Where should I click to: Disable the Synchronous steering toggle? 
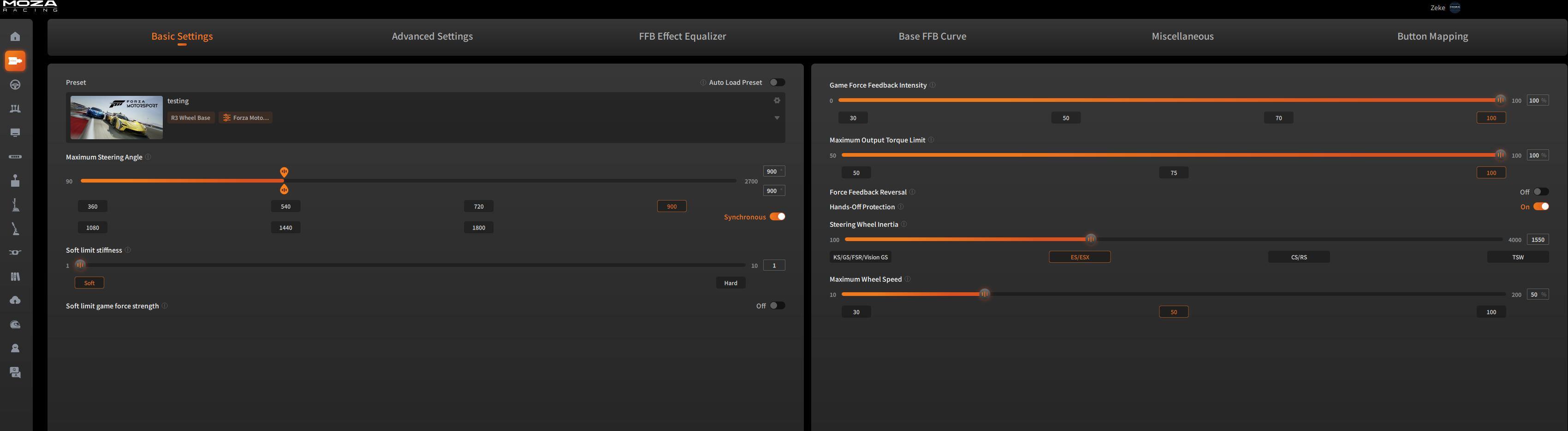(777, 217)
